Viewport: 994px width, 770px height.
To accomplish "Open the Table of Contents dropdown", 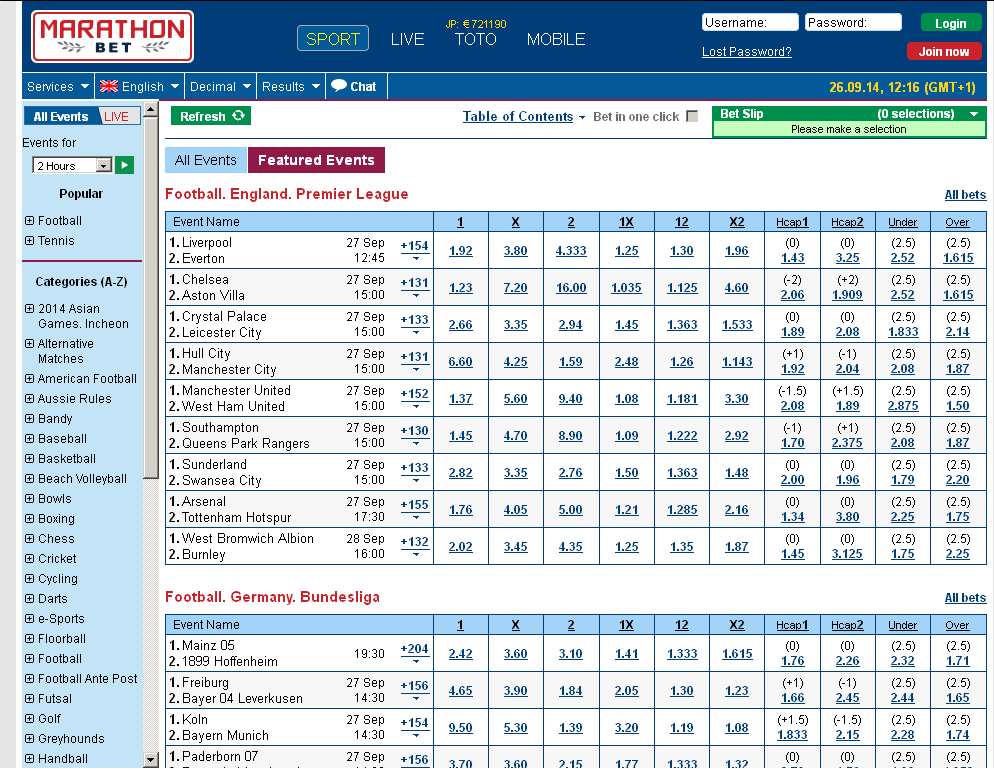I will (524, 117).
